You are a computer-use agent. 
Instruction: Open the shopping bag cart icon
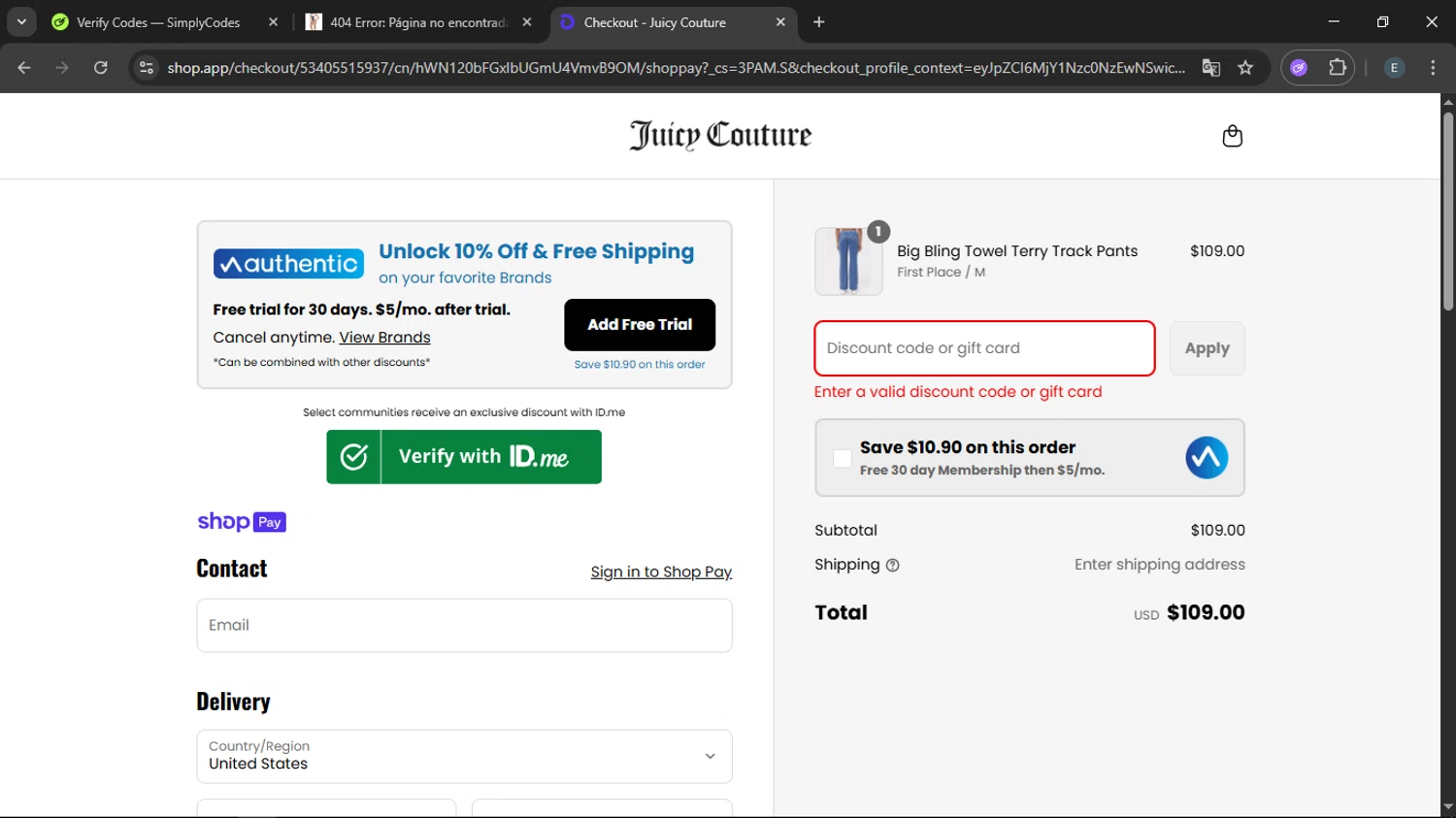pyautogui.click(x=1232, y=136)
